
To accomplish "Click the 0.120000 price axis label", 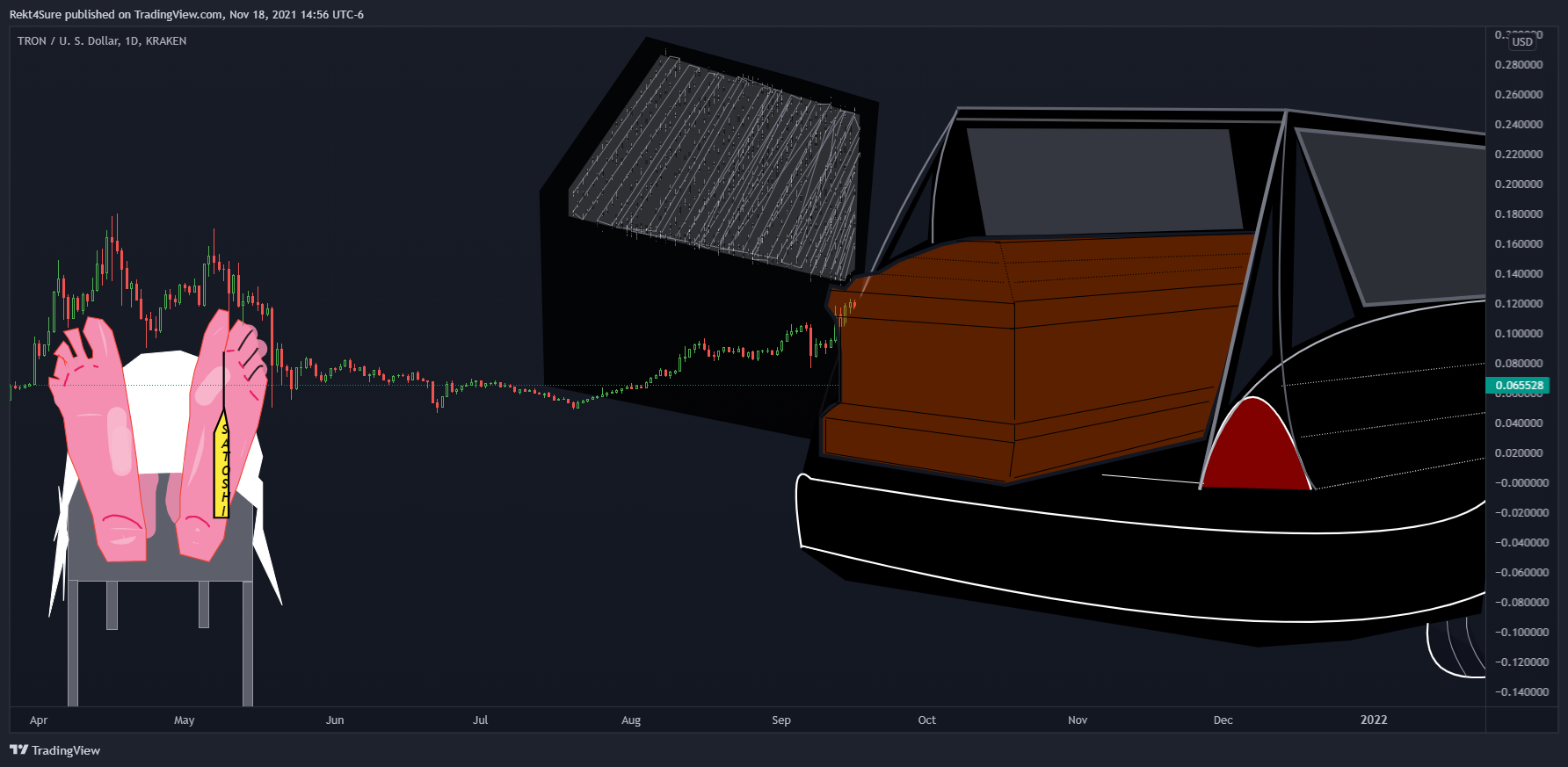I will pyautogui.click(x=1519, y=304).
